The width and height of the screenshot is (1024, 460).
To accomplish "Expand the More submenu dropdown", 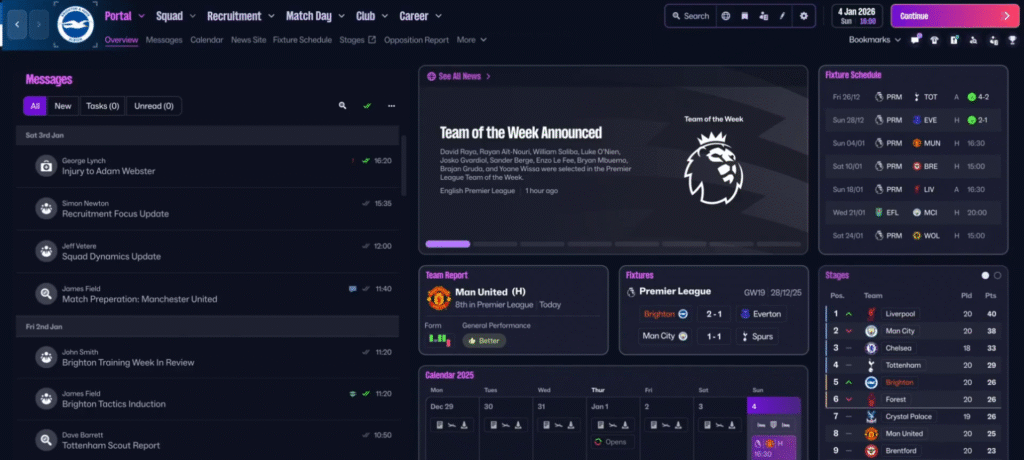I will tap(472, 40).
